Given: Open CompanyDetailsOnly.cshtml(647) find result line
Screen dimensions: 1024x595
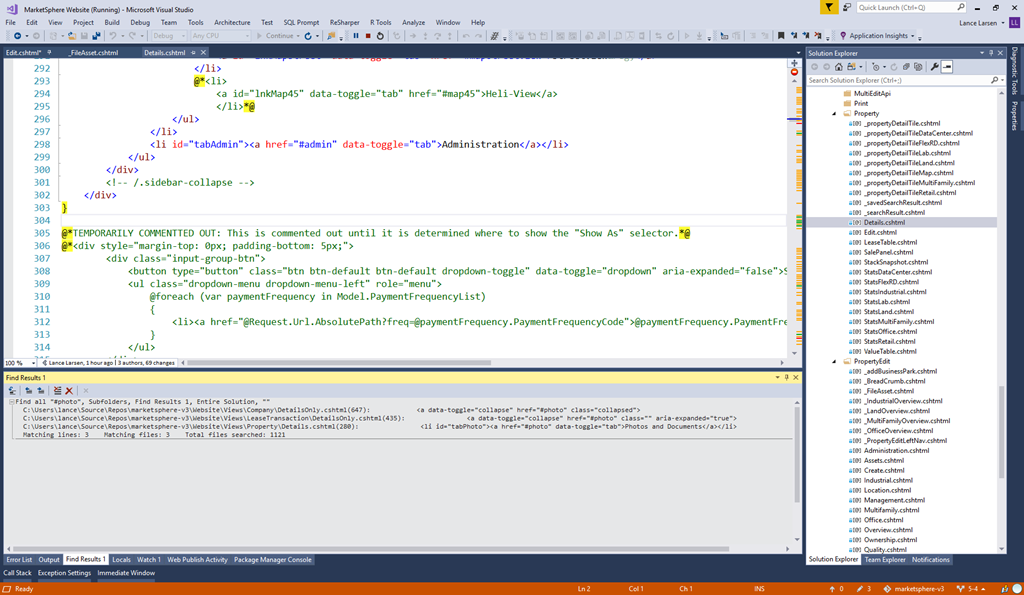Looking at the screenshot, I should click(332, 410).
